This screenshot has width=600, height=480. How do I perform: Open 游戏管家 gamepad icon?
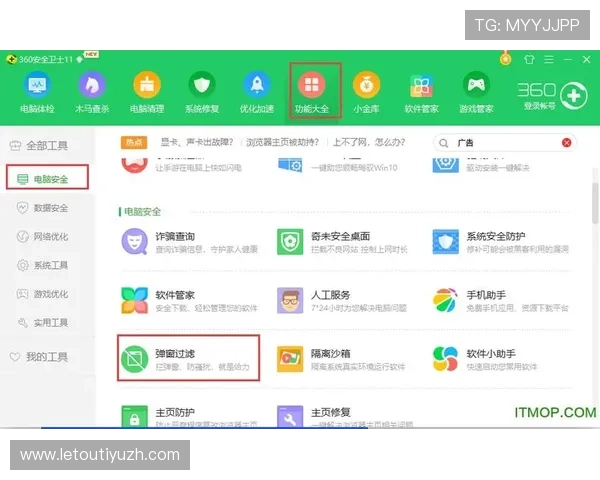pyautogui.click(x=476, y=85)
